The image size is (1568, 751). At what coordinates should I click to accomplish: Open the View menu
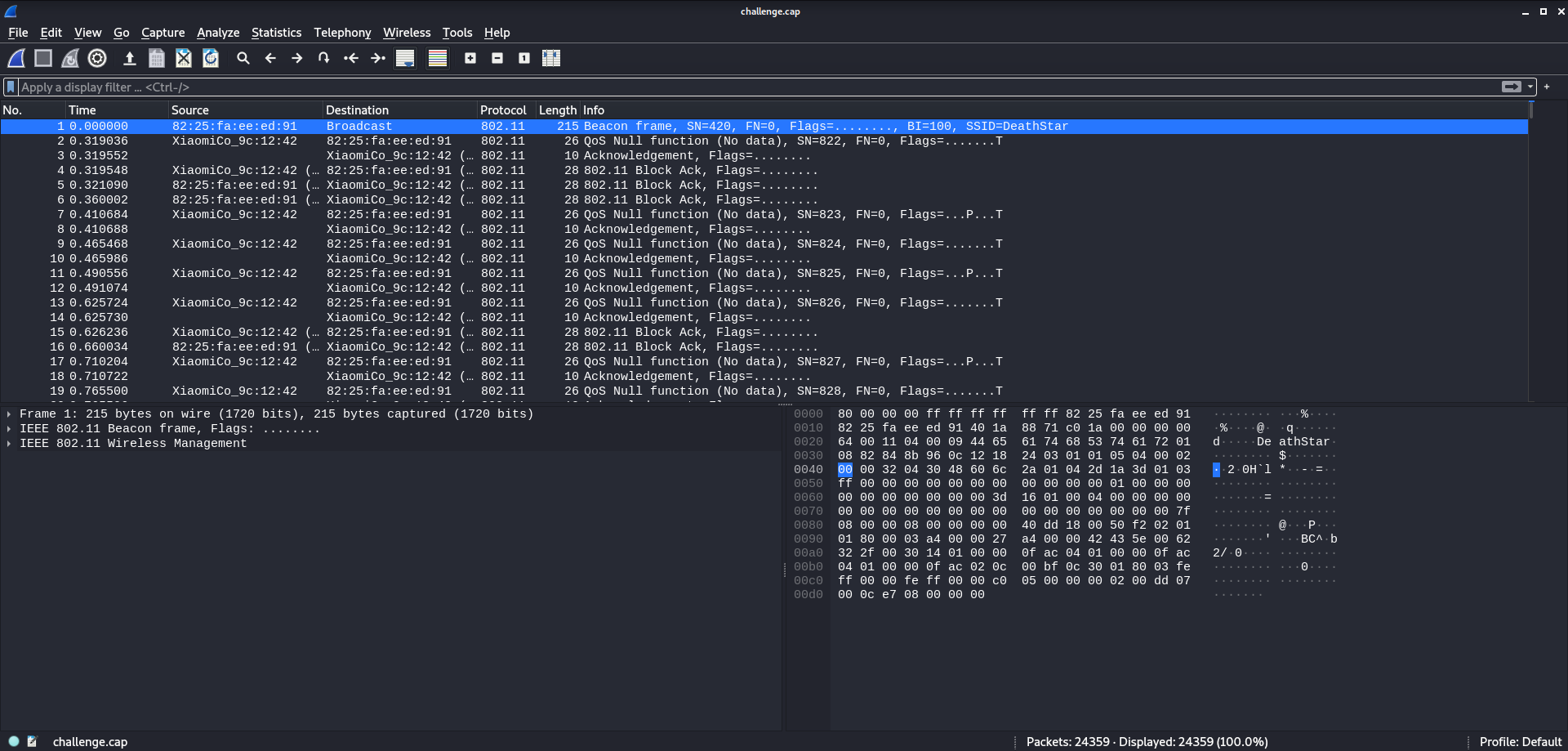click(x=87, y=33)
